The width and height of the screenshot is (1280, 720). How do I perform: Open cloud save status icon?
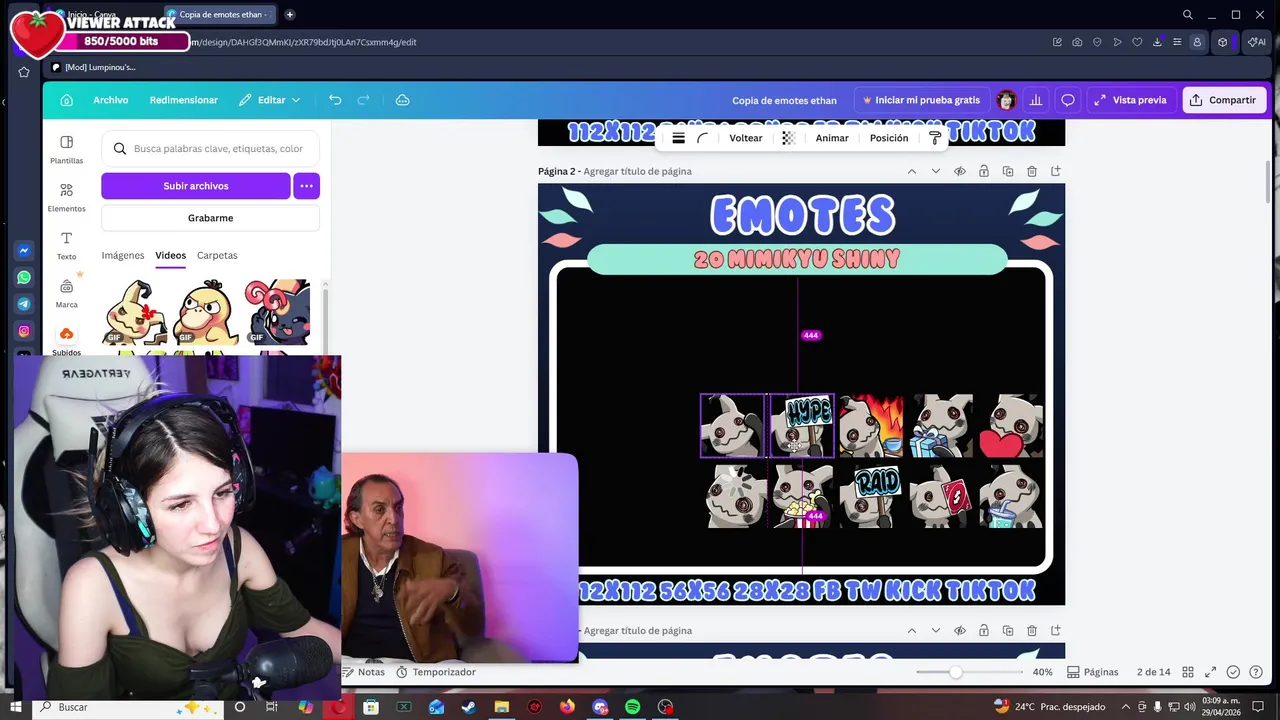[x=402, y=100]
